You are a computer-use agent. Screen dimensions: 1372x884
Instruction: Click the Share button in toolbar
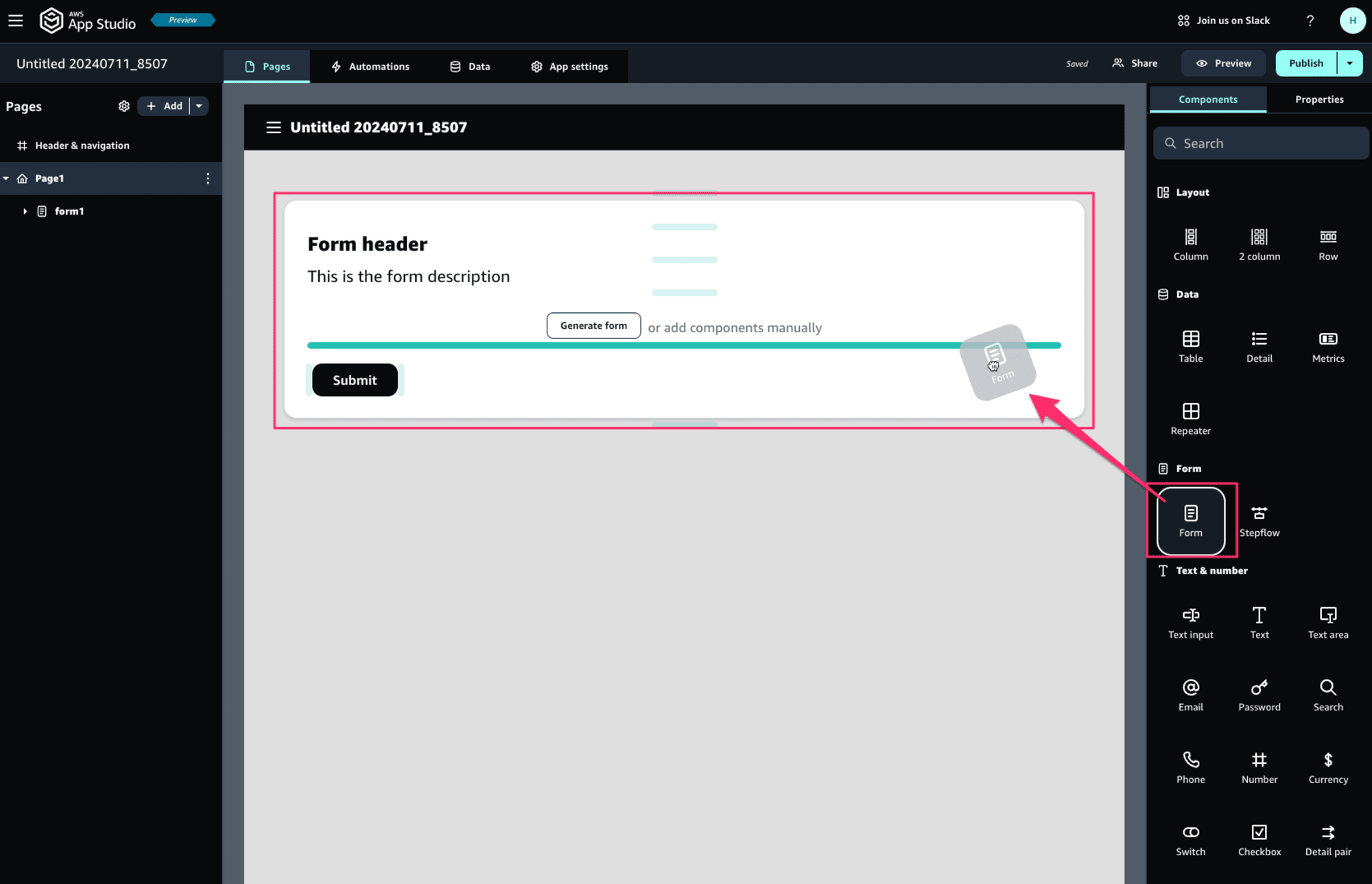[x=1135, y=63]
